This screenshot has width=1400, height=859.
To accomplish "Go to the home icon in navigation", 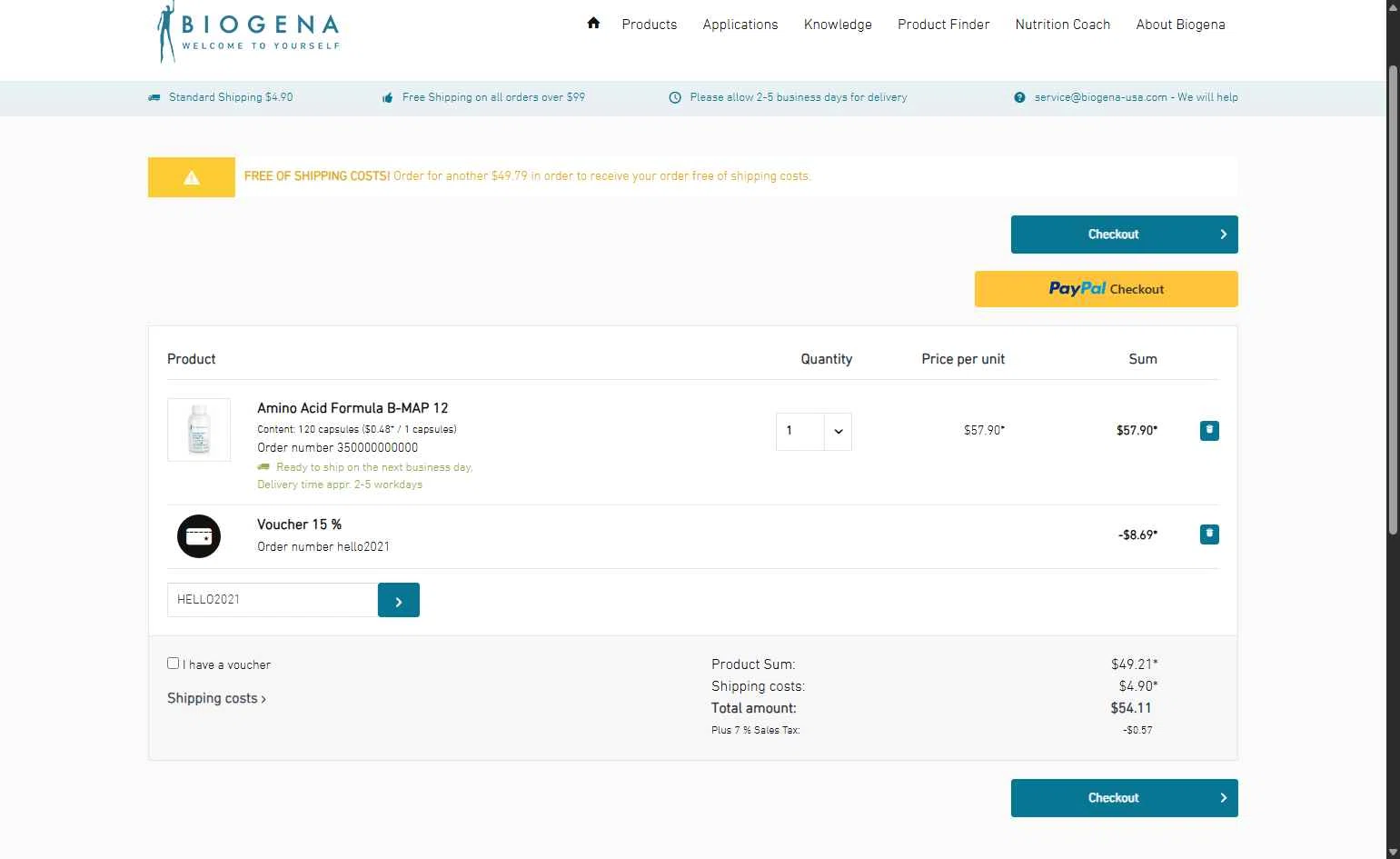I will click(593, 24).
